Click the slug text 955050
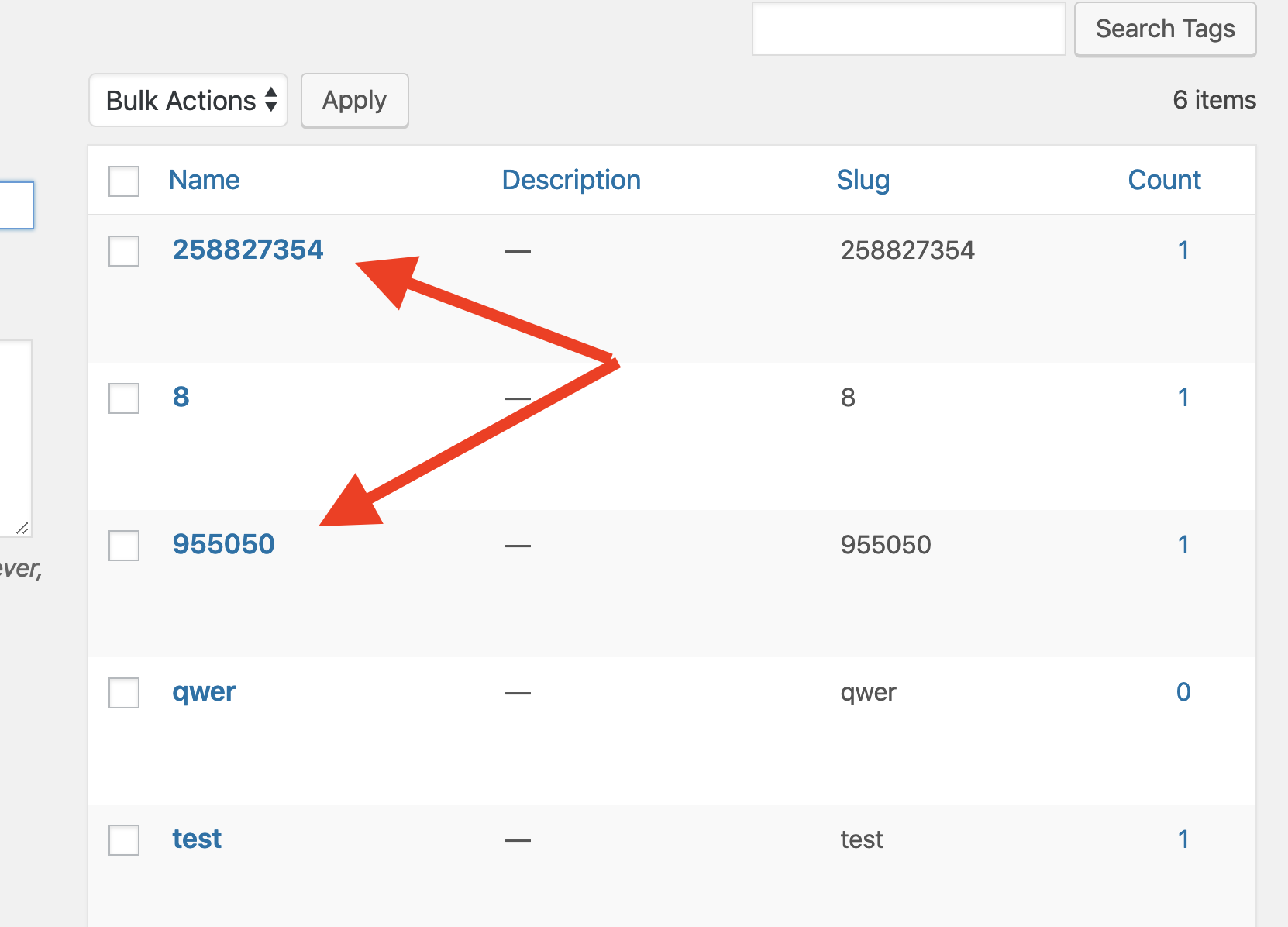 (886, 545)
